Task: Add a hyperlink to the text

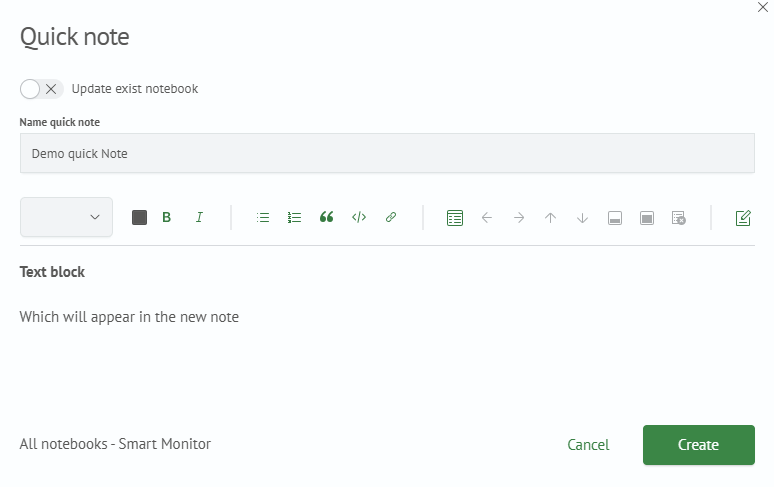Action: pos(391,217)
